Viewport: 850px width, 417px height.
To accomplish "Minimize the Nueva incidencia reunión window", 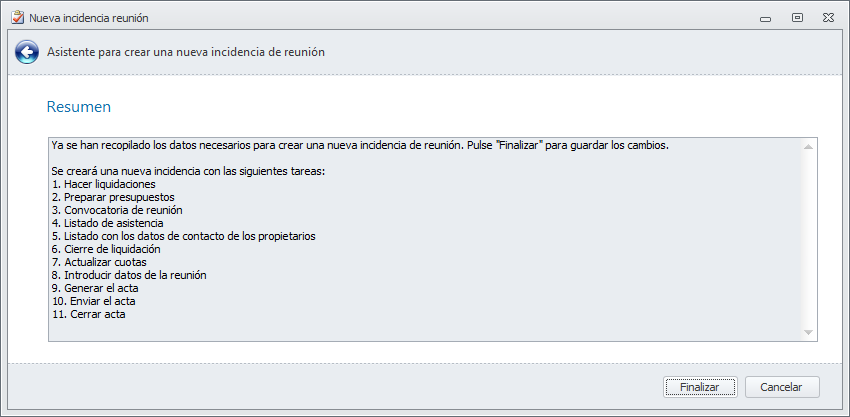I will pyautogui.click(x=765, y=19).
